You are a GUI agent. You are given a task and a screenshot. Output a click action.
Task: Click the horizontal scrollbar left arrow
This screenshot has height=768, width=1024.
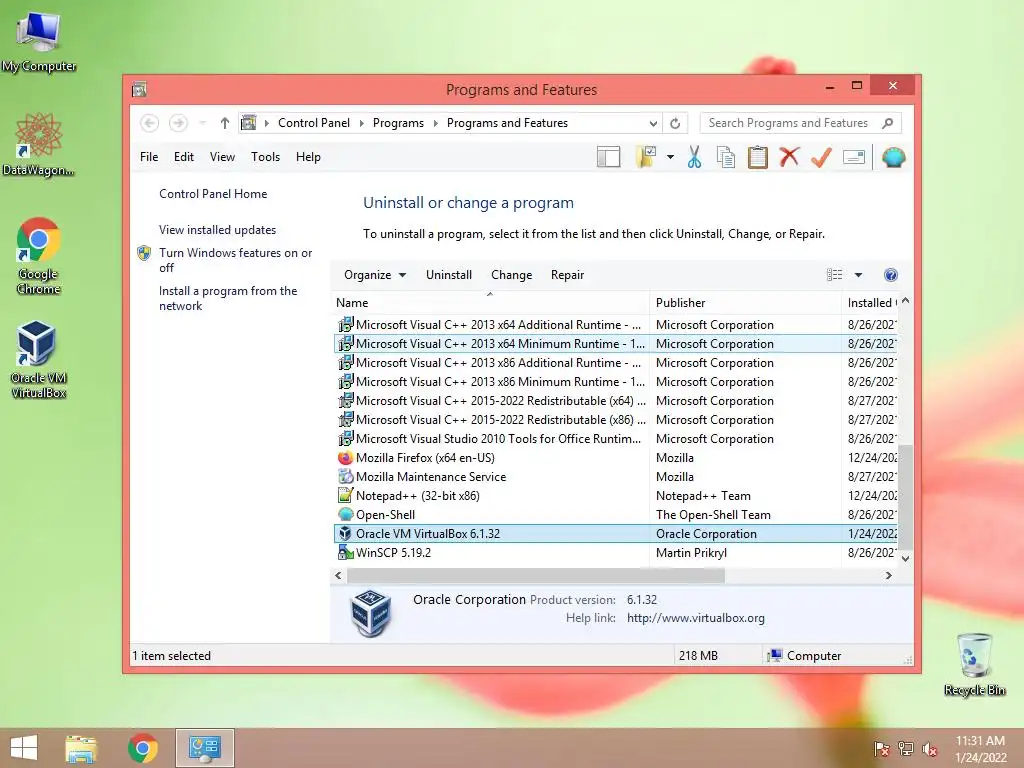point(338,575)
